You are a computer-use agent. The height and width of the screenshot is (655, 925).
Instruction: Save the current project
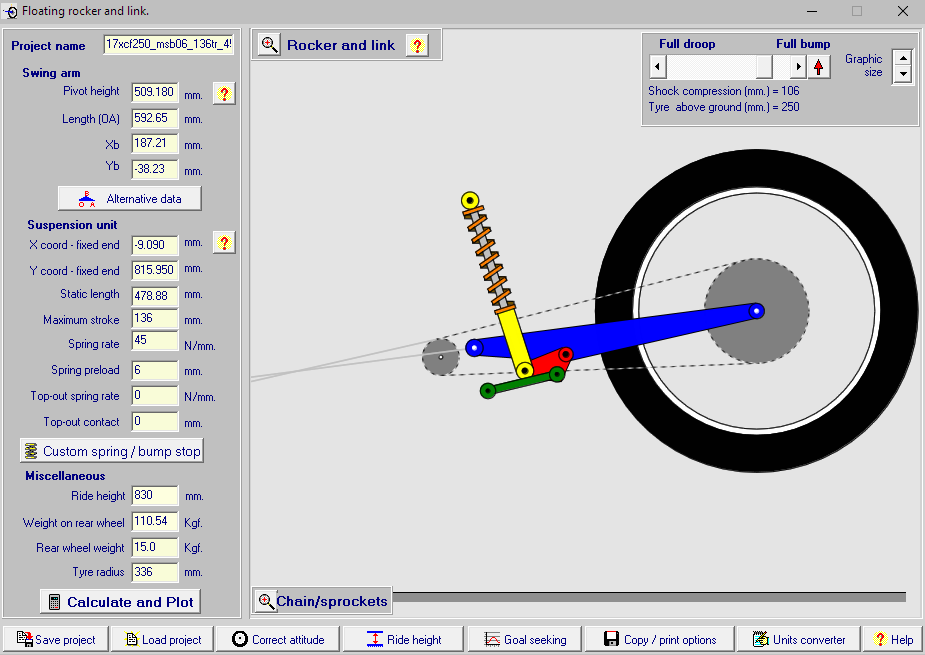(56, 639)
